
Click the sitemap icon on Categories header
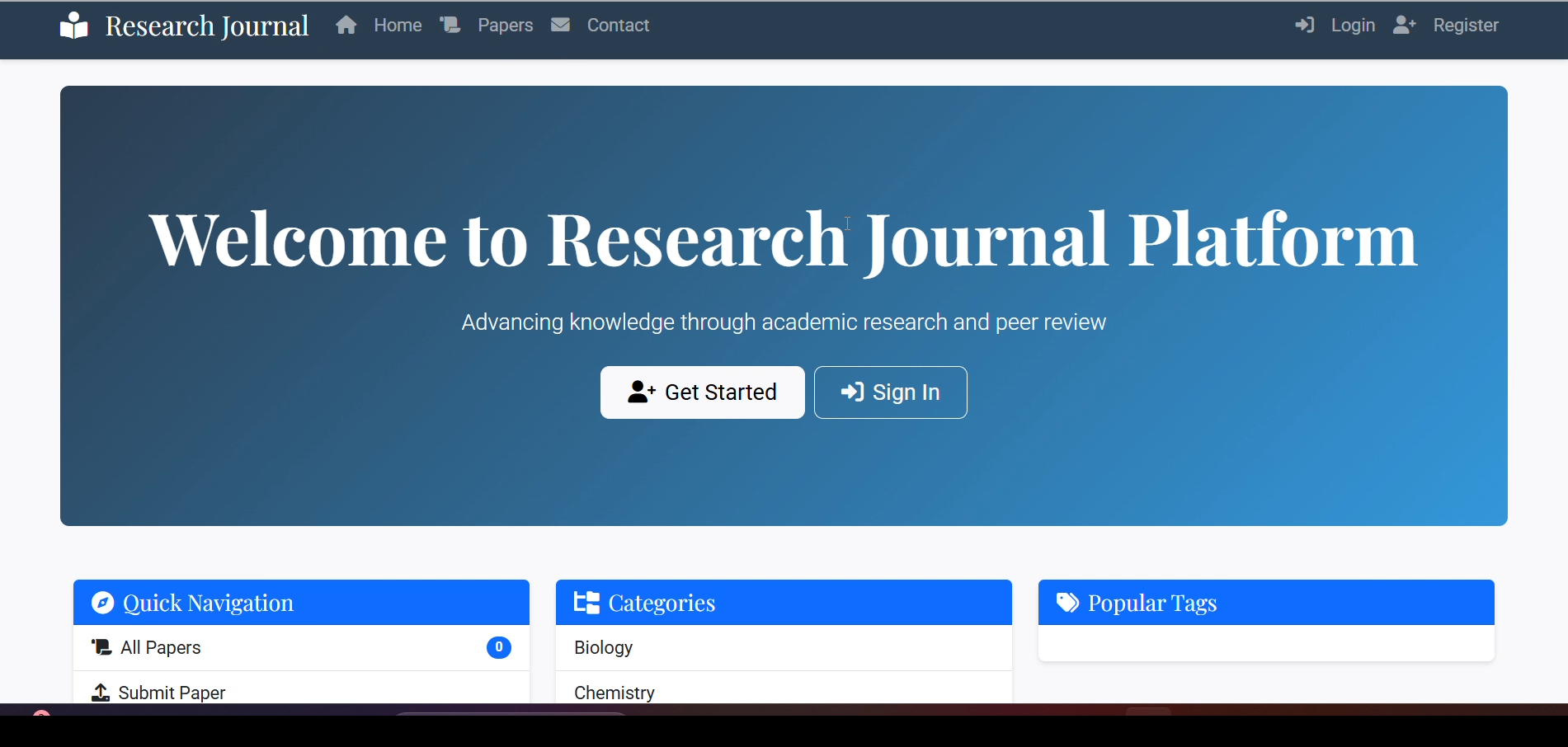point(585,603)
